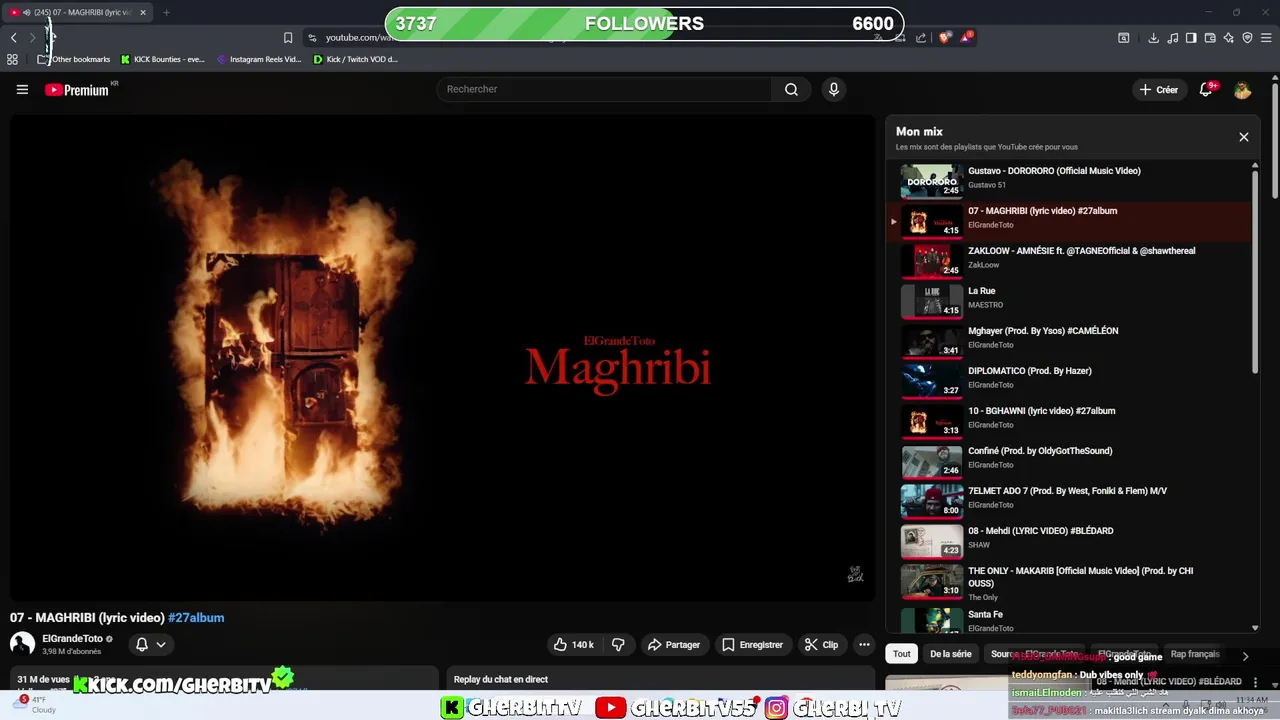Open the Kick / Twitch VOD d... bookmark
This screenshot has height=720, width=1280.
coord(355,59)
